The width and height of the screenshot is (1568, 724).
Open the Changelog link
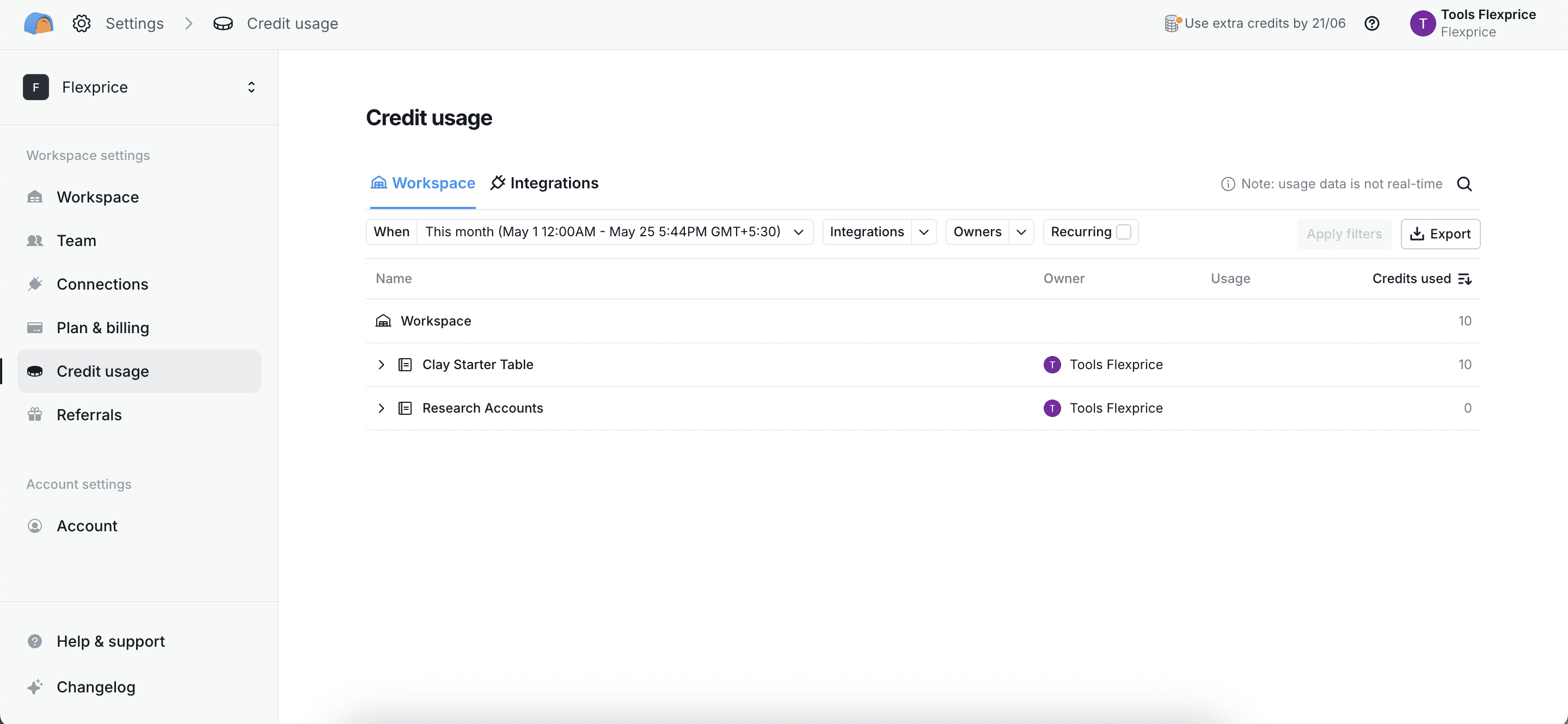coord(139,687)
